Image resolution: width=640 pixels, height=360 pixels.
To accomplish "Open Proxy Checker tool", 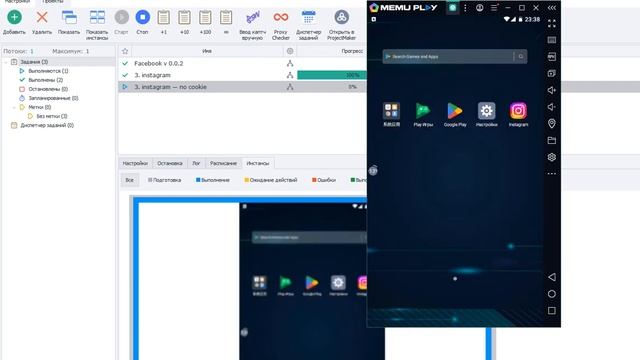I will [281, 17].
